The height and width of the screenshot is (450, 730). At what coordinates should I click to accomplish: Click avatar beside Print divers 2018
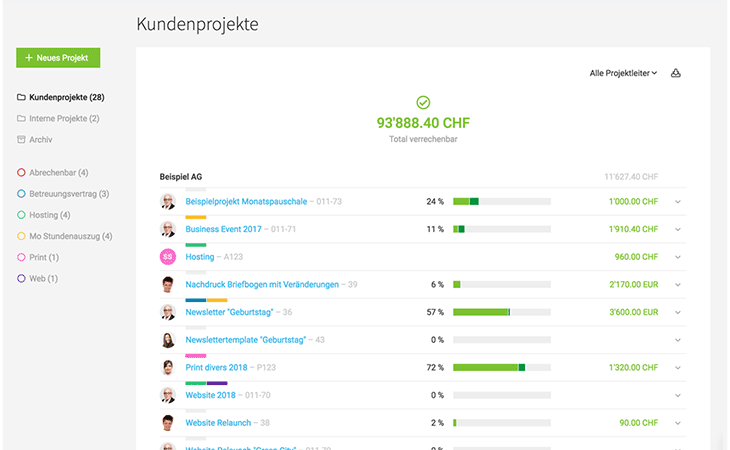tap(168, 367)
